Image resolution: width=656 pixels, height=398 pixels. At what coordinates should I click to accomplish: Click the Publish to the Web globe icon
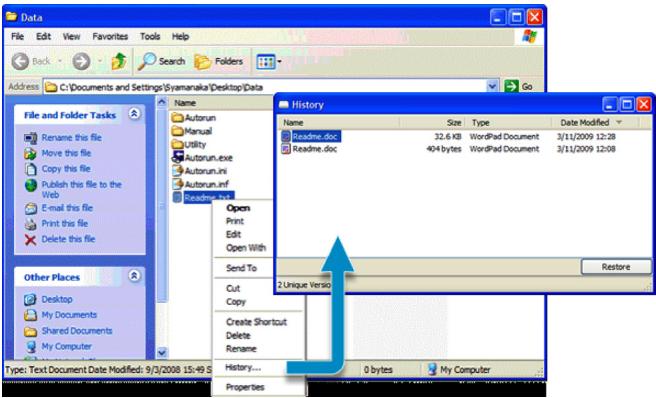tap(31, 185)
